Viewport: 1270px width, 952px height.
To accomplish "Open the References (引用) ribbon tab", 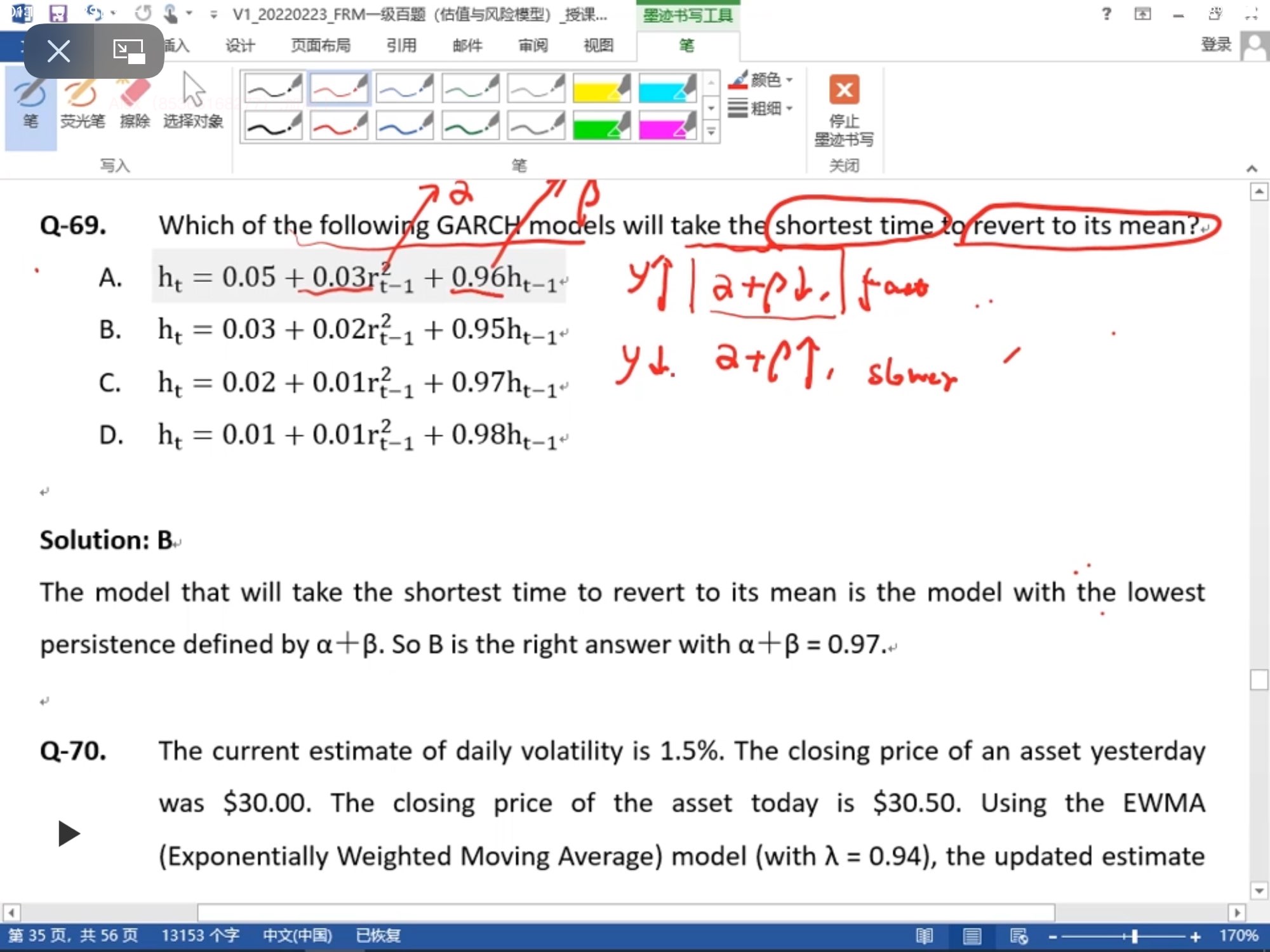I will (401, 46).
